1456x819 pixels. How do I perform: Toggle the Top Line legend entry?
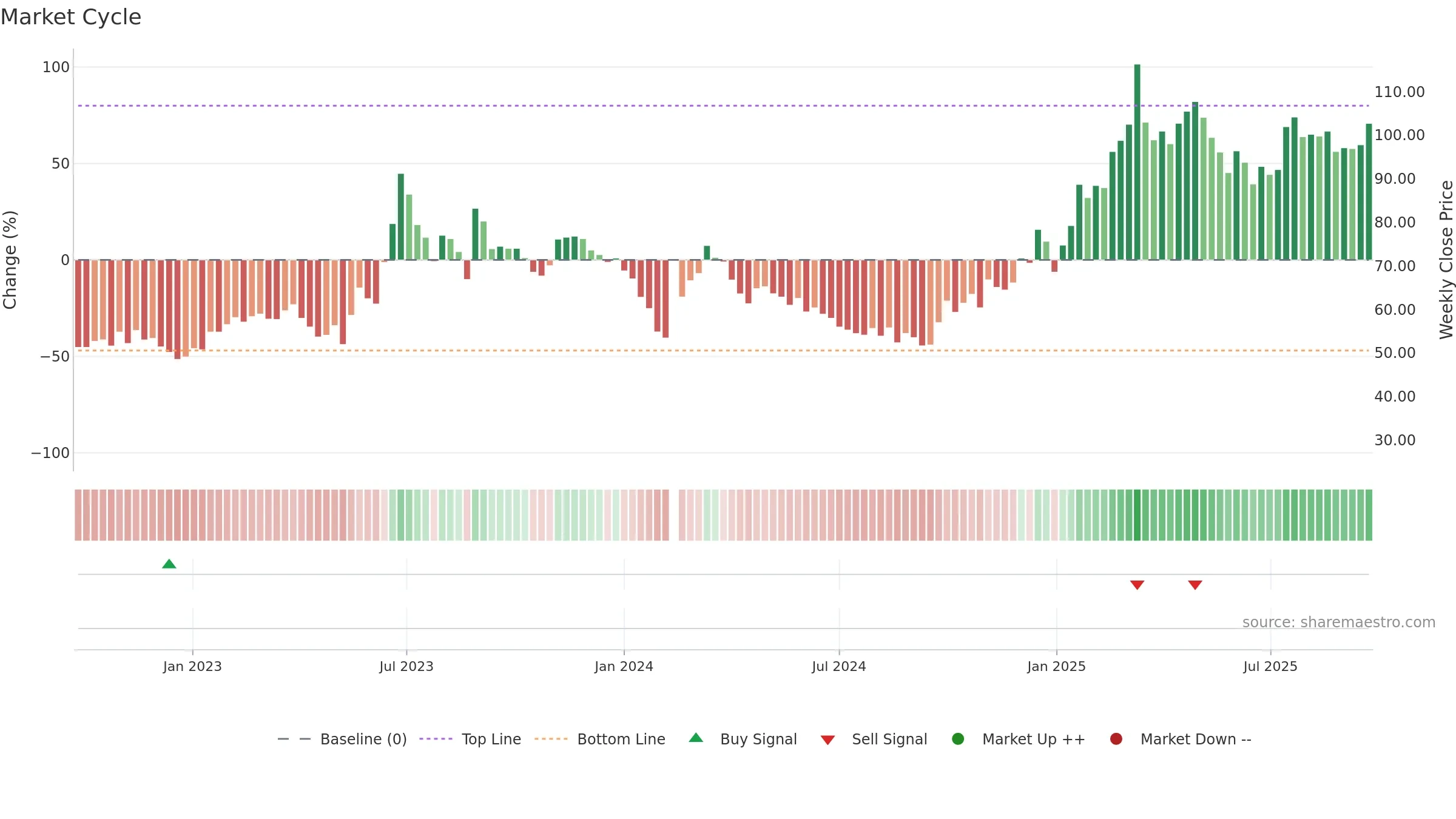coord(470,739)
